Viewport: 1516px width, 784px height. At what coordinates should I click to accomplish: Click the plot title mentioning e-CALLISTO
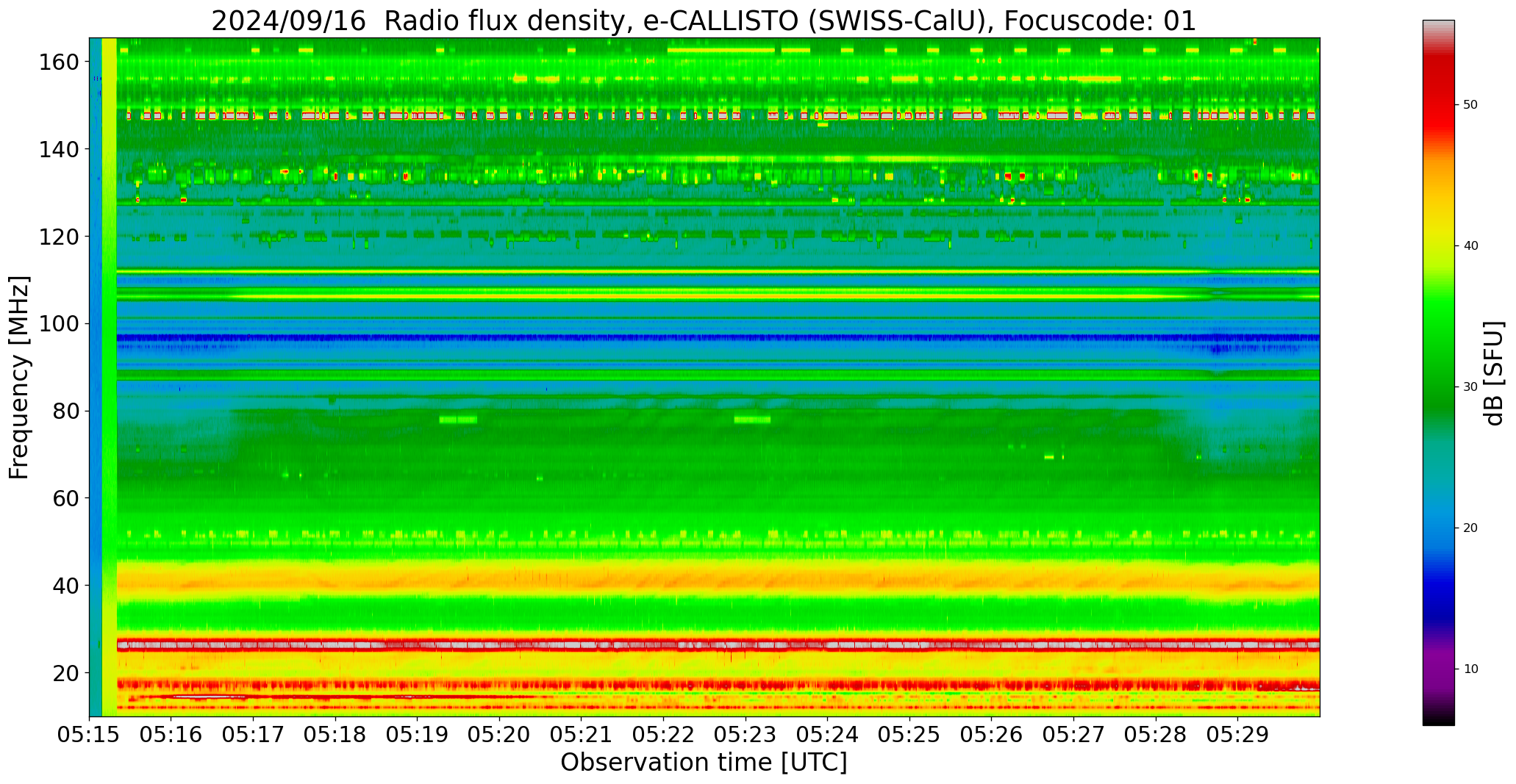[704, 21]
